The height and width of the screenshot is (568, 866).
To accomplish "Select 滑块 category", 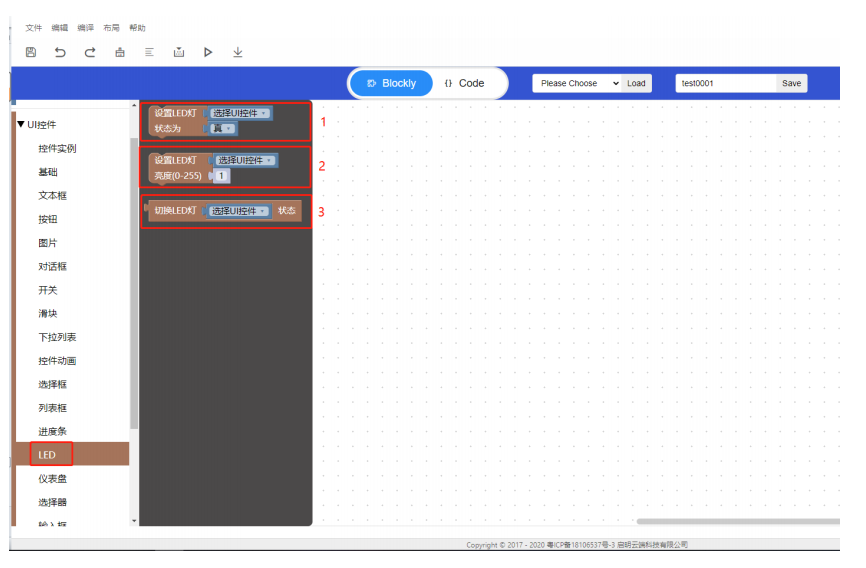I will click(x=48, y=313).
